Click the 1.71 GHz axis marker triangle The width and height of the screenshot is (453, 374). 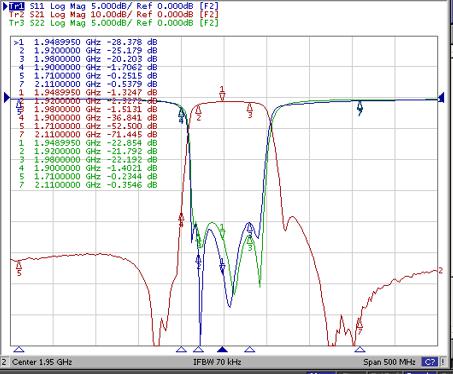click(19, 349)
